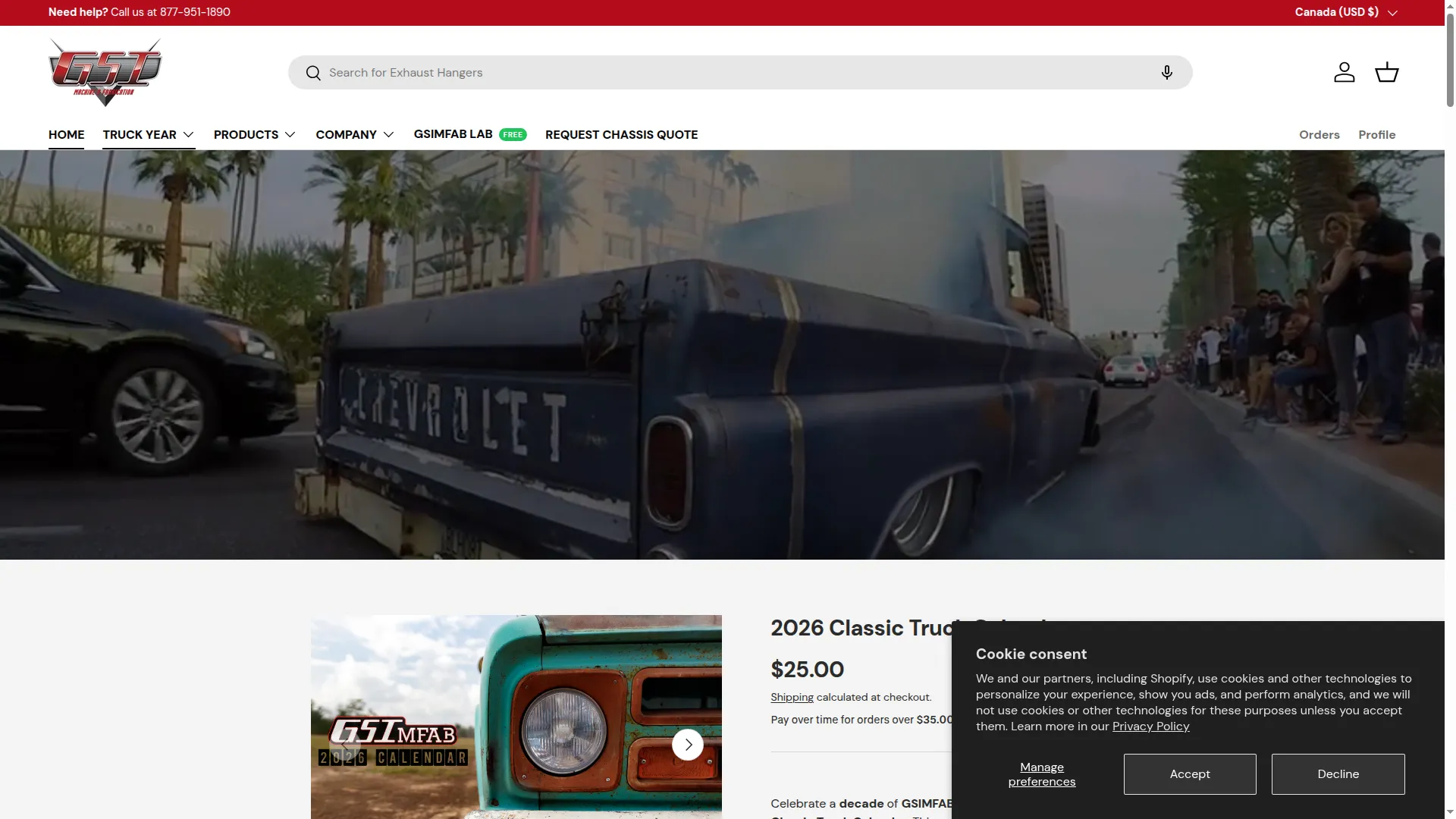Decline cookies in consent banner

1338,774
